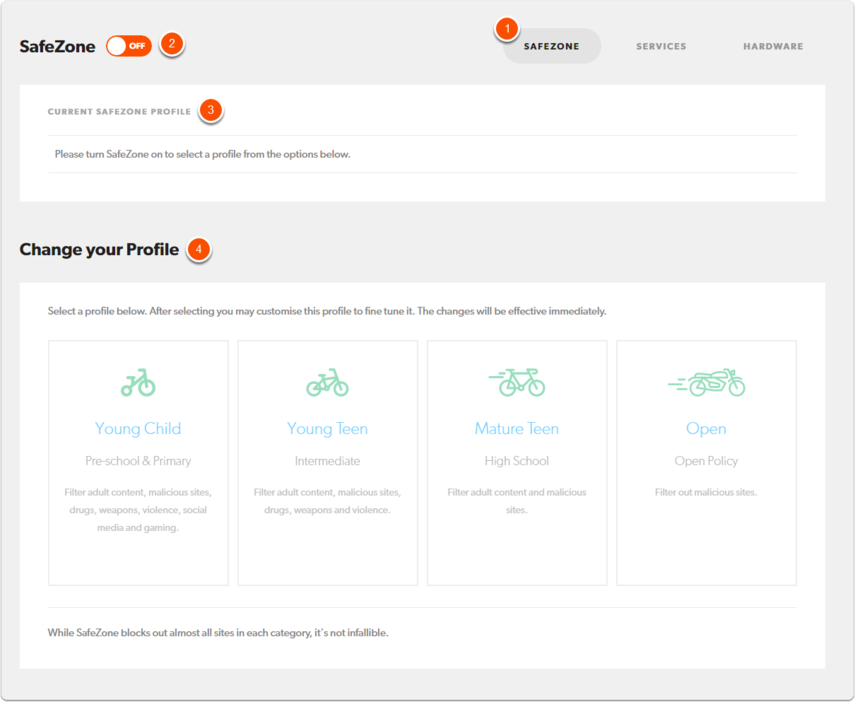Screen dimensions: 855x702
Task: Click 'Filter out malicious sites.' text
Action: coord(706,492)
